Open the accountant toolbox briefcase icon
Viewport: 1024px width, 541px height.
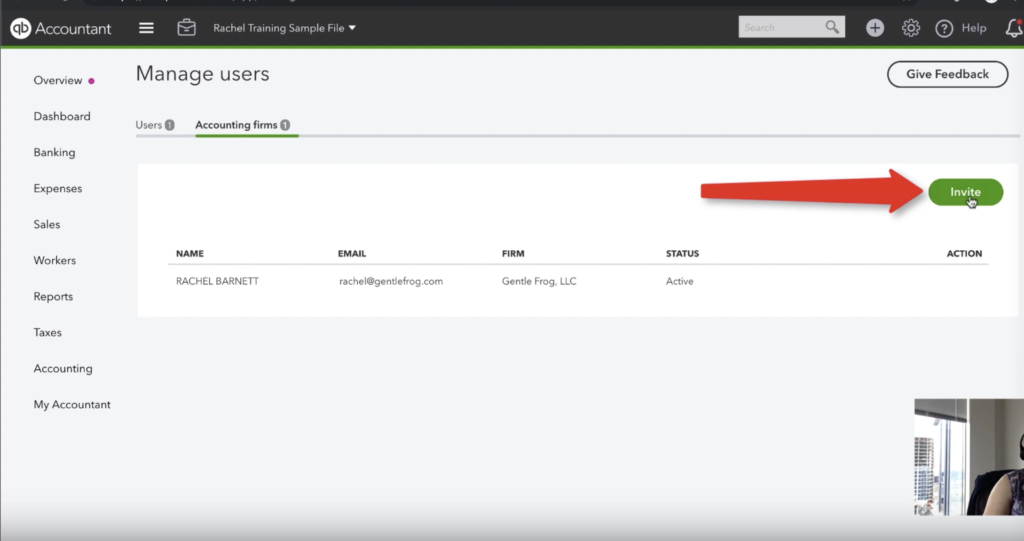pos(186,27)
